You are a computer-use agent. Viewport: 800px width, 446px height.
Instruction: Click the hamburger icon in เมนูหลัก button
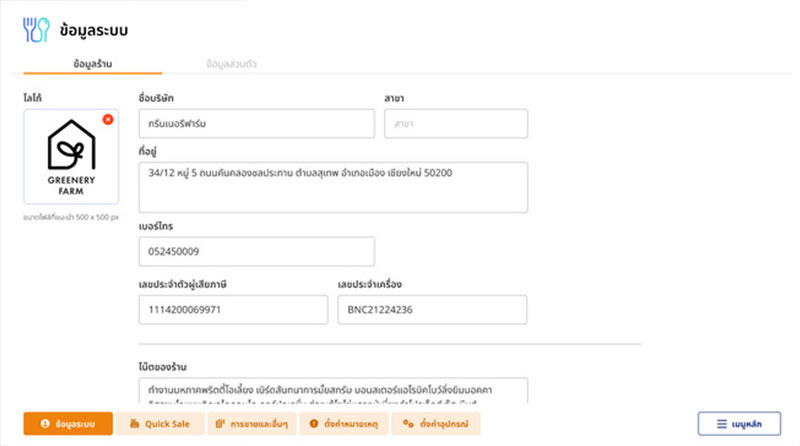(720, 424)
